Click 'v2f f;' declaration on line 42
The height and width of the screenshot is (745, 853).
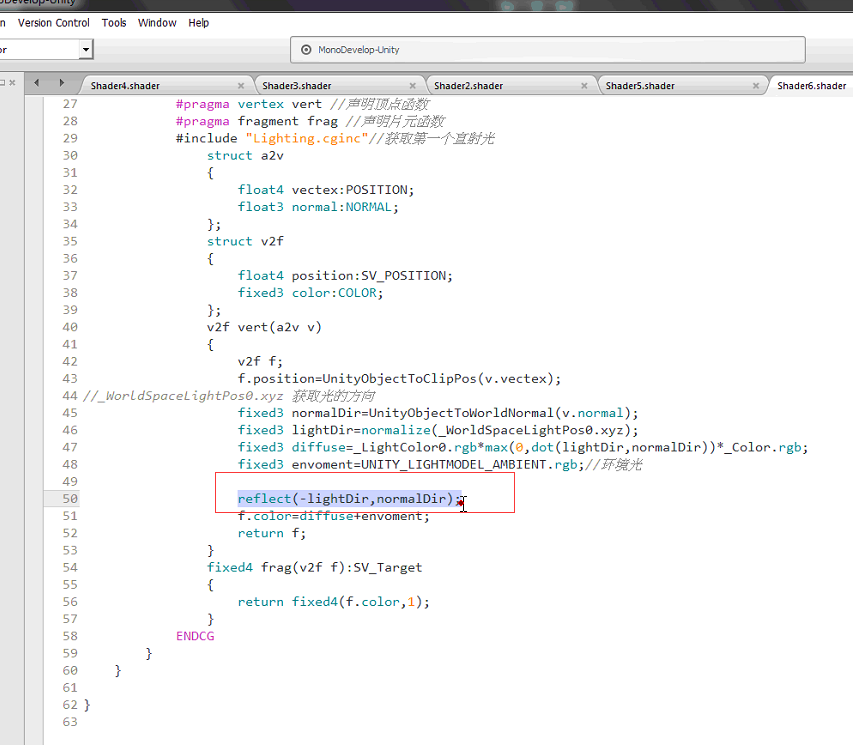(x=260, y=361)
